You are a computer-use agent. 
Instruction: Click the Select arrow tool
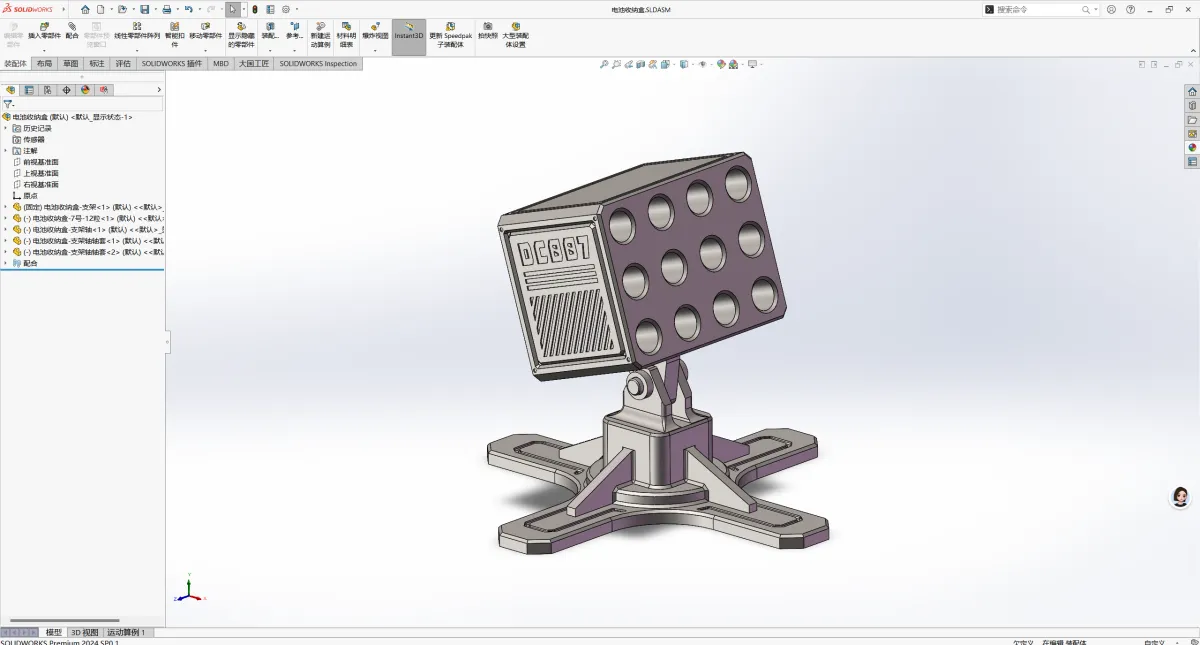point(233,9)
